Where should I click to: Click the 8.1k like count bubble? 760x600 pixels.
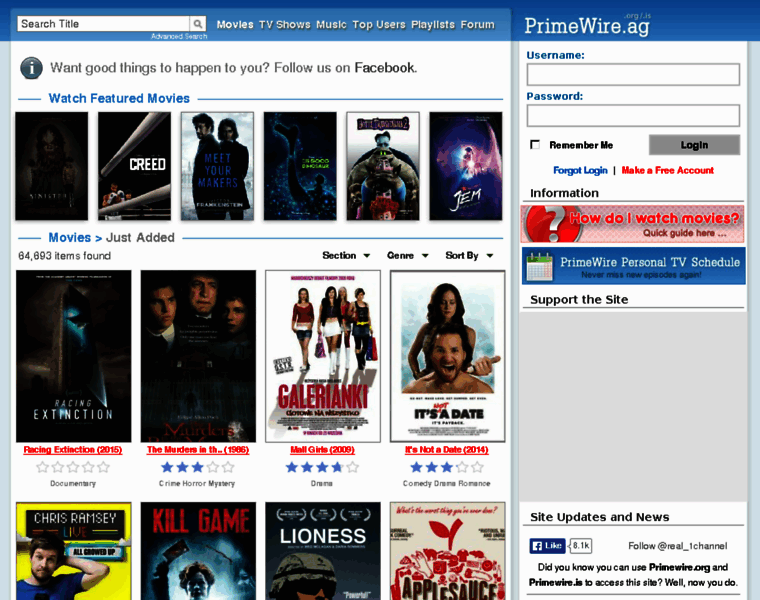click(x=581, y=546)
